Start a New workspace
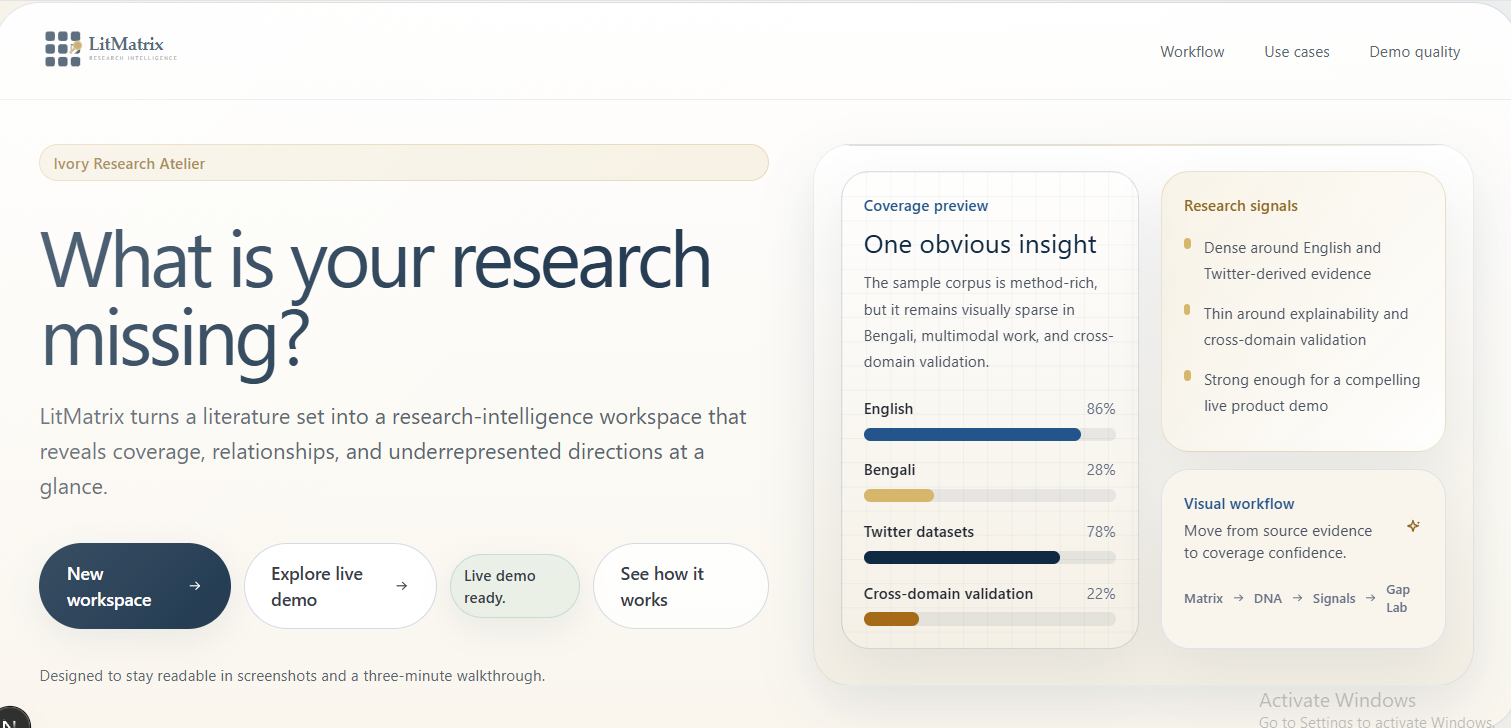1511x728 pixels. (x=135, y=586)
